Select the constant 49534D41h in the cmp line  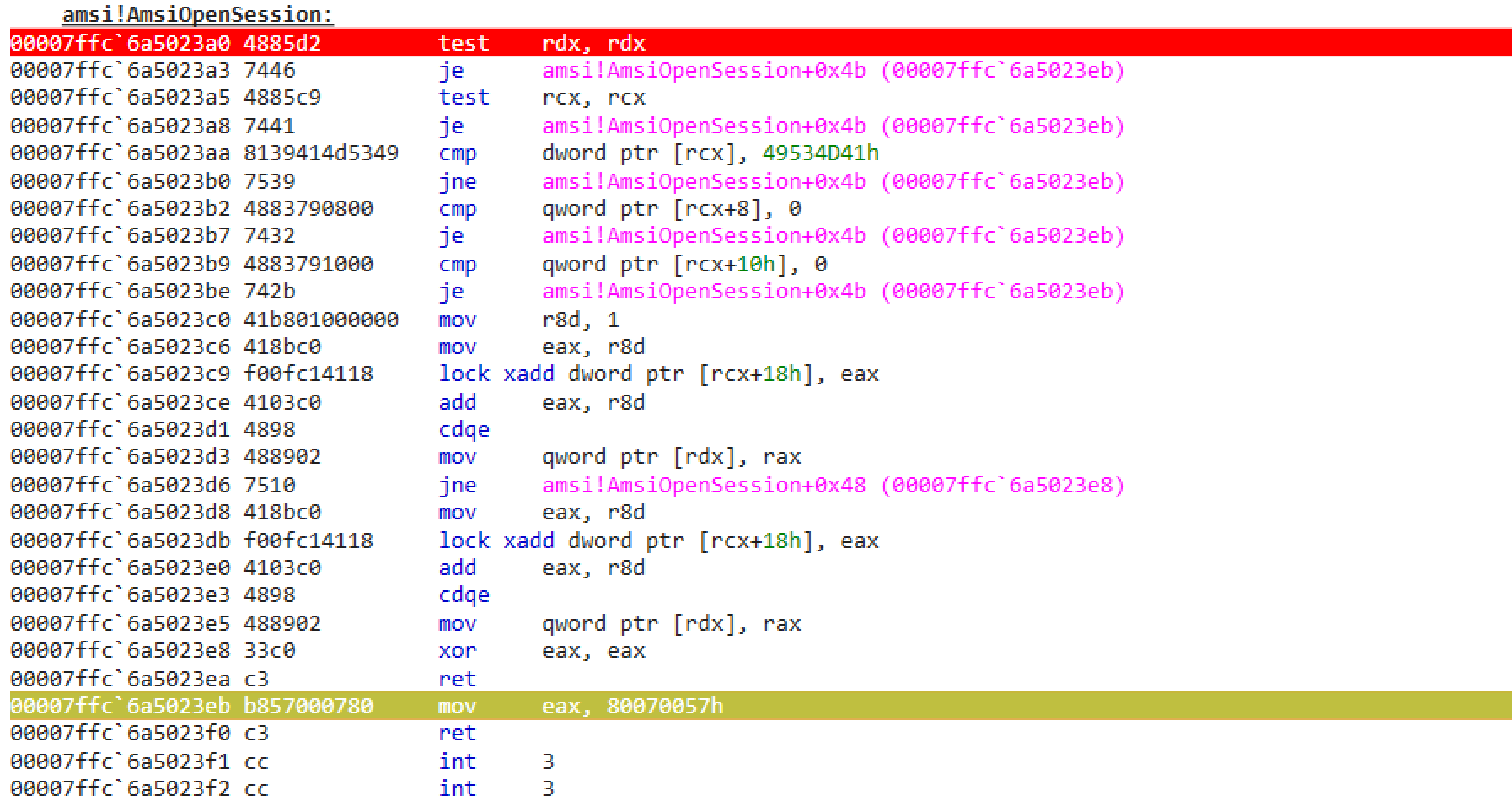[x=820, y=153]
